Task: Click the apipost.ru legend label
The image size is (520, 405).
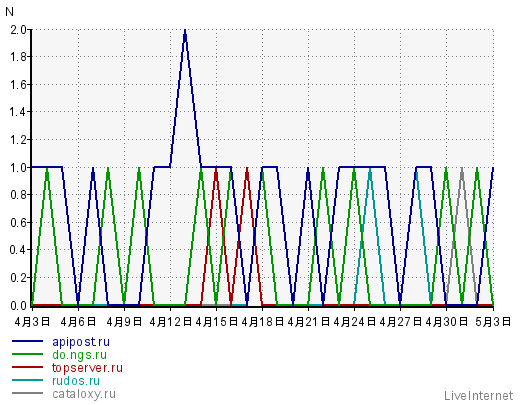Action: coord(81,342)
